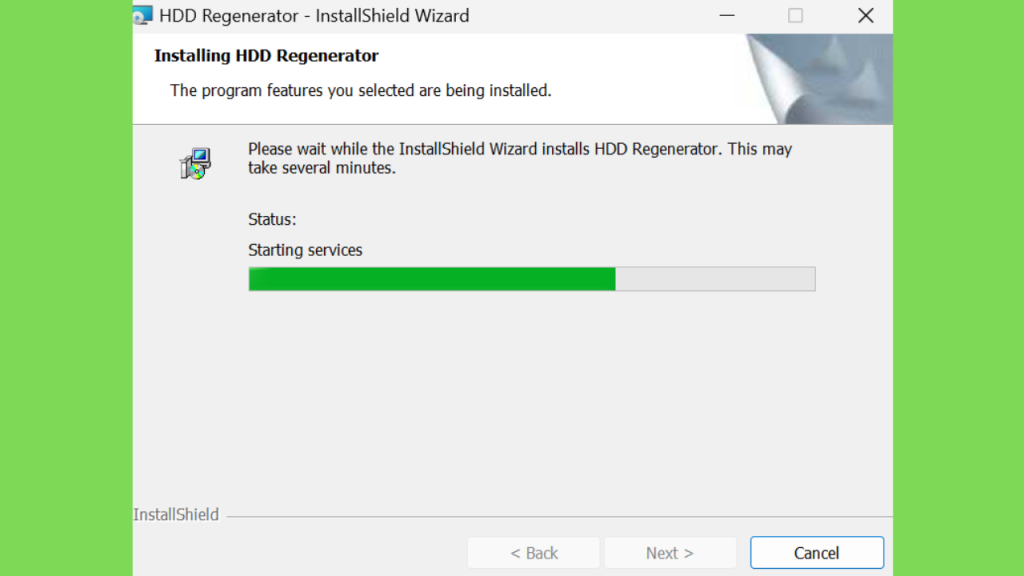Click the 'Installing HDD Regenerator' heading
Viewport: 1024px width, 576px height.
pos(266,56)
